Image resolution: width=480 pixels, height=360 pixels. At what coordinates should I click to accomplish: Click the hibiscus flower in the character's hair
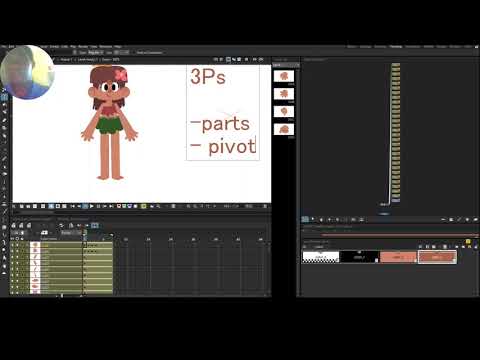121,75
